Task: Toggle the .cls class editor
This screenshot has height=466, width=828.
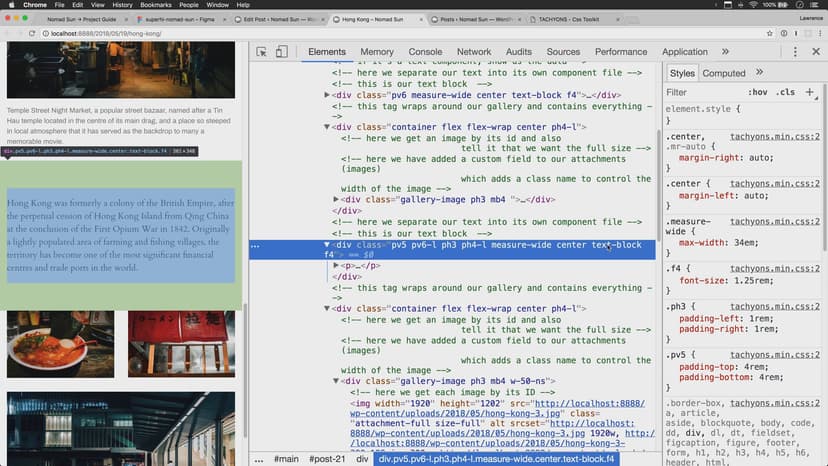Action: pos(786,92)
